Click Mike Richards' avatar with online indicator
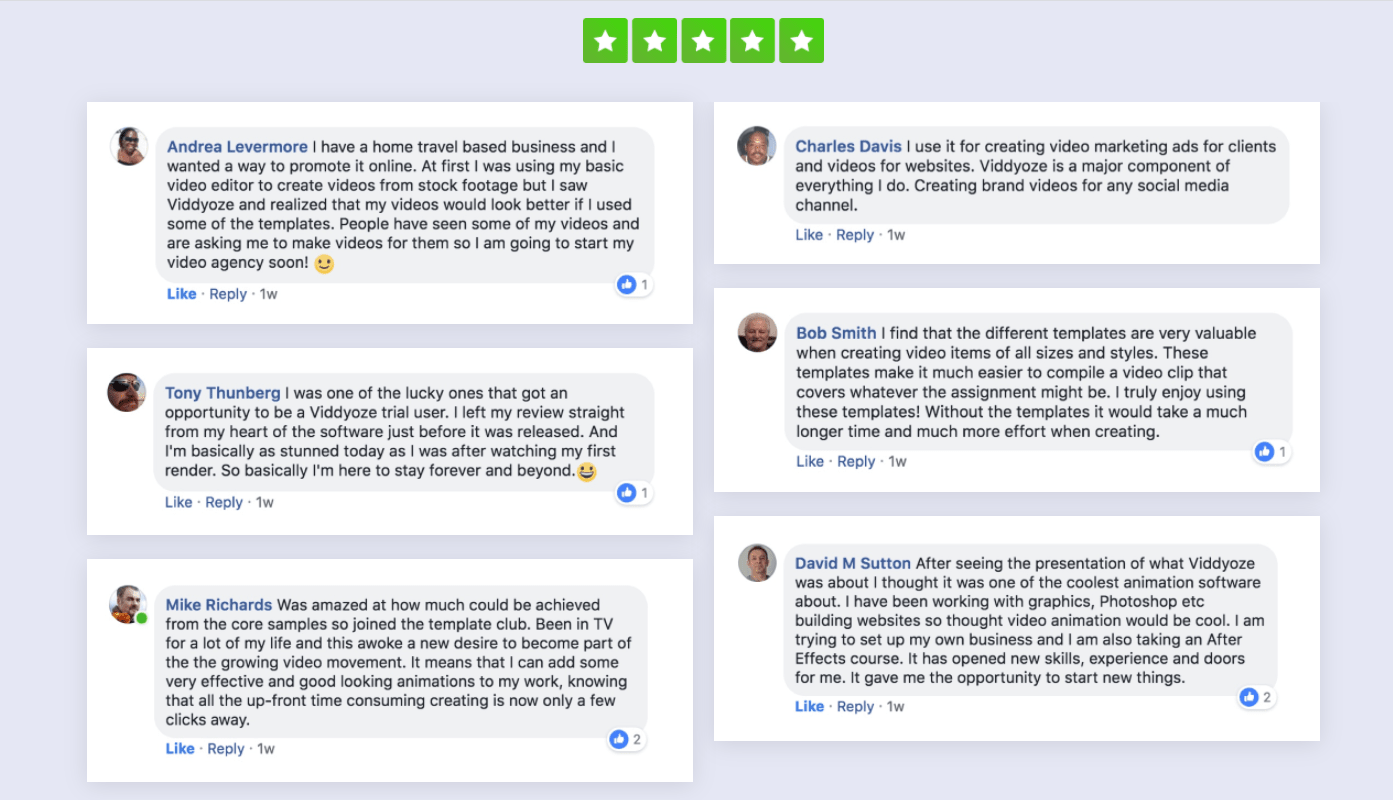The width and height of the screenshot is (1393, 800). pos(128,605)
